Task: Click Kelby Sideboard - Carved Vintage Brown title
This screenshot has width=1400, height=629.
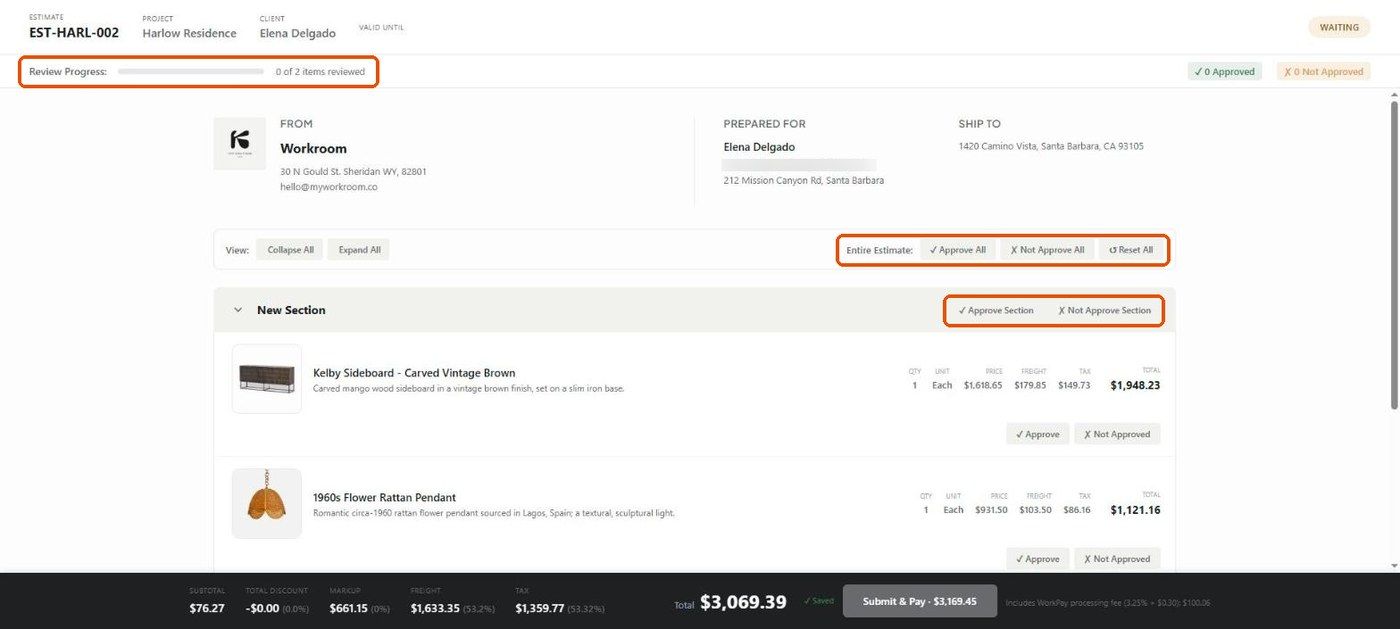Action: [414, 373]
